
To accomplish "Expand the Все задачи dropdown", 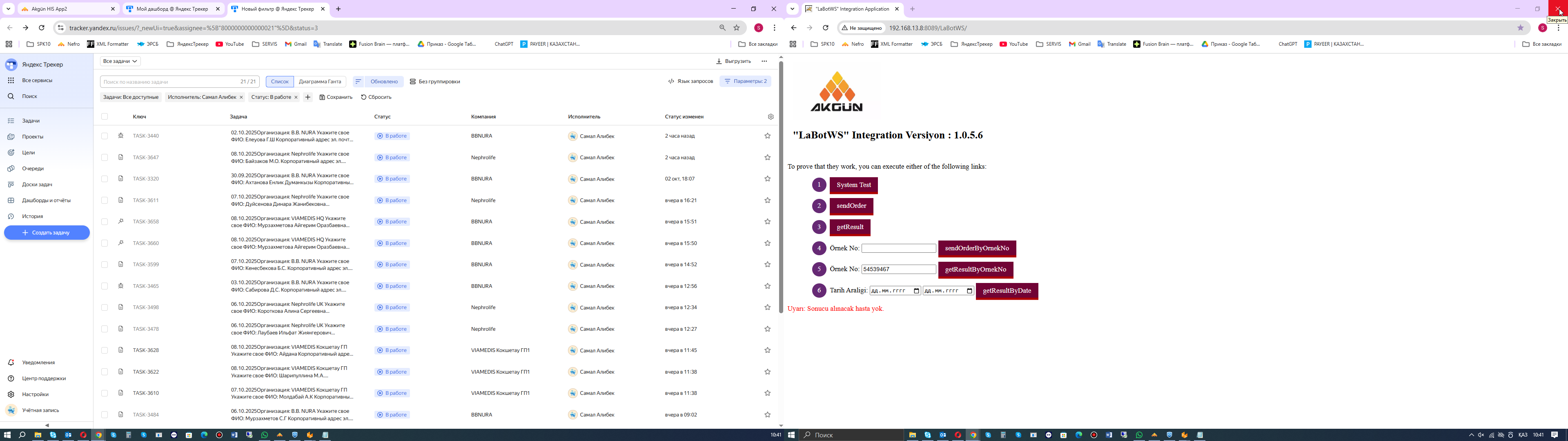I will [120, 62].
